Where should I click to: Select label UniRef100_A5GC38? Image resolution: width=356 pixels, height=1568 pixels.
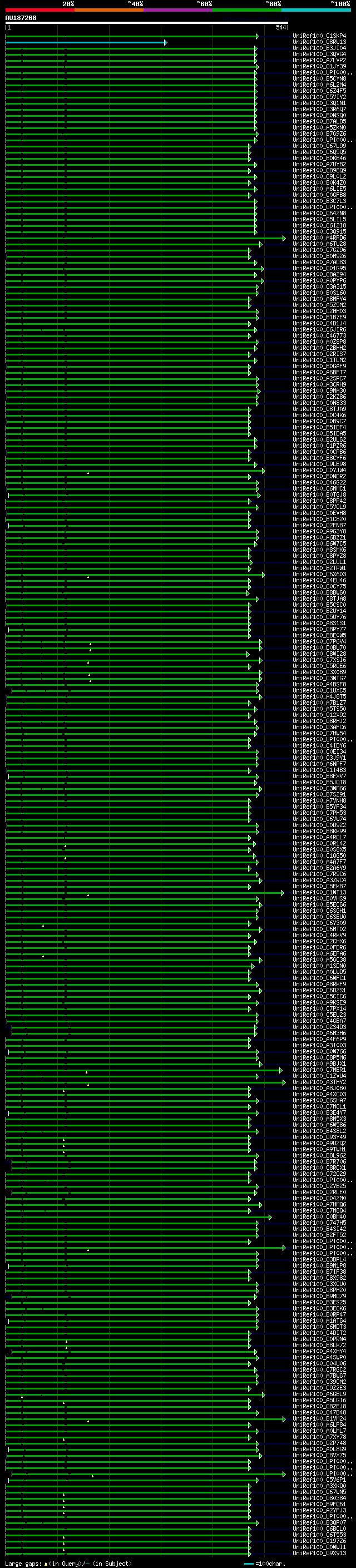(319, 960)
